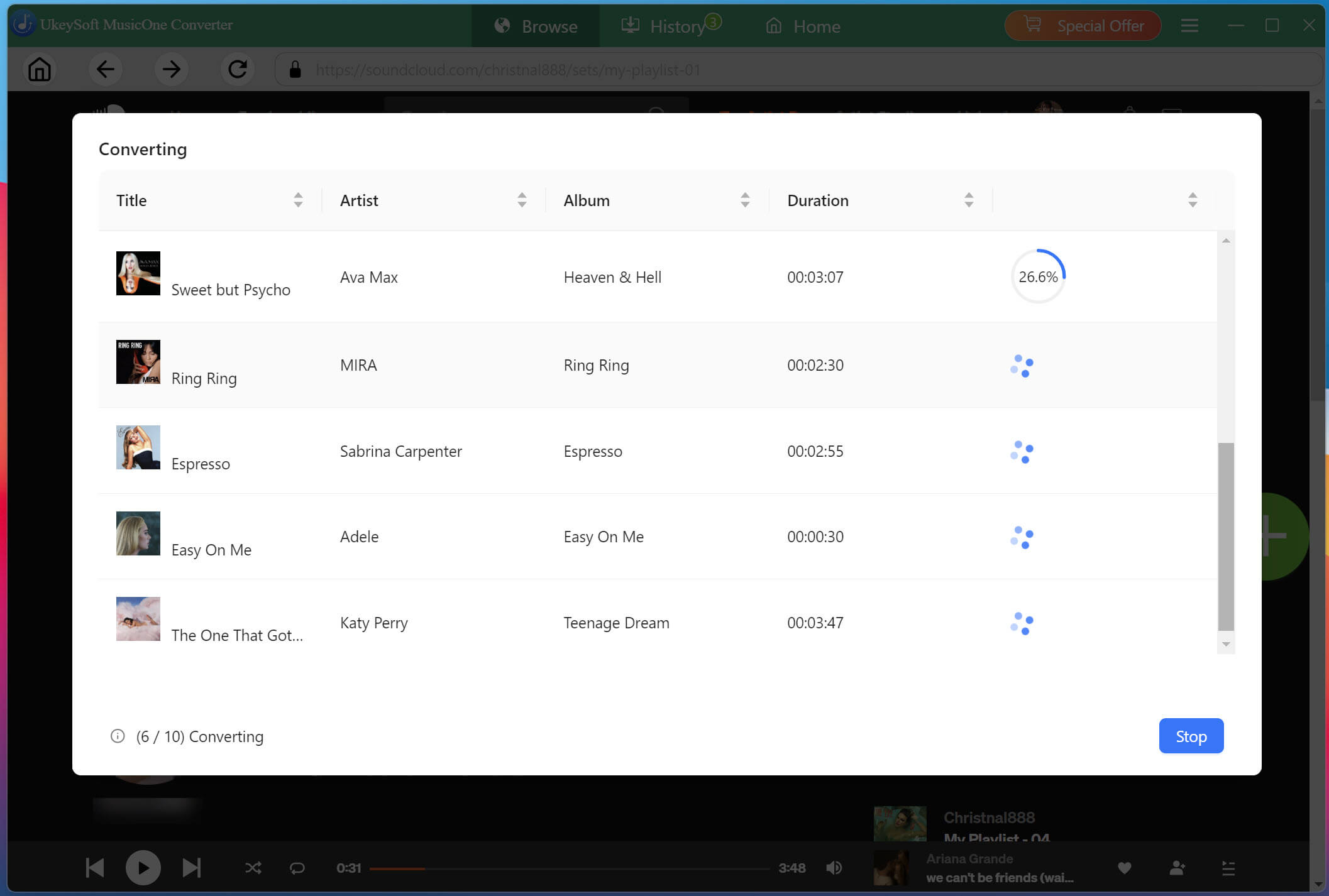Viewport: 1329px width, 896px height.
Task: Toggle shuffle in the player bar
Action: [253, 868]
